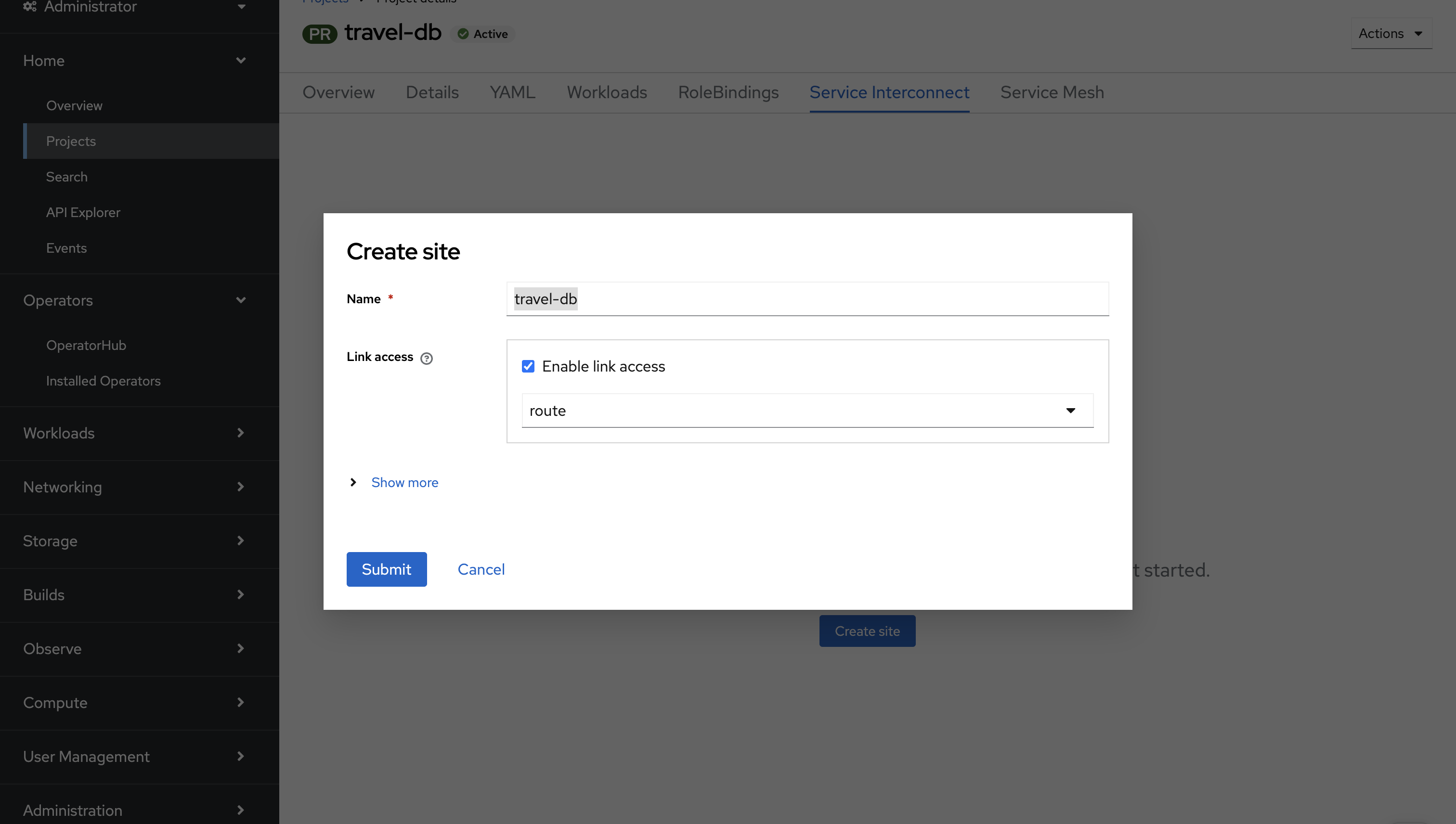Image resolution: width=1456 pixels, height=824 pixels.
Task: Toggle the Enable link access checkbox
Action: (x=528, y=366)
